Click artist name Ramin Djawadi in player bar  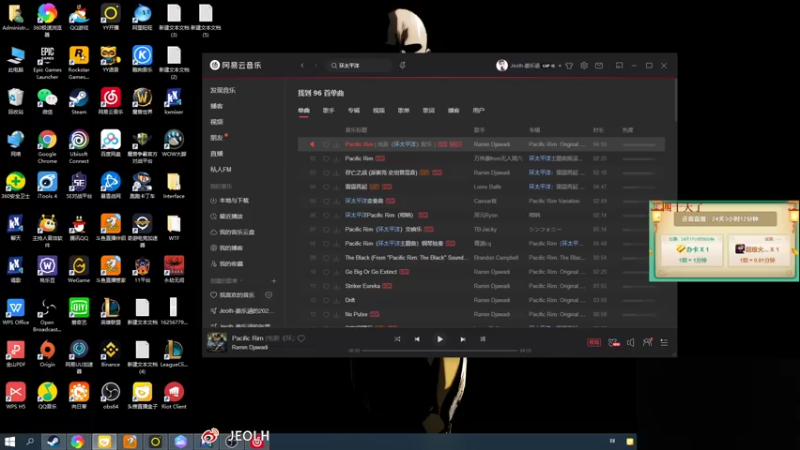(249, 347)
